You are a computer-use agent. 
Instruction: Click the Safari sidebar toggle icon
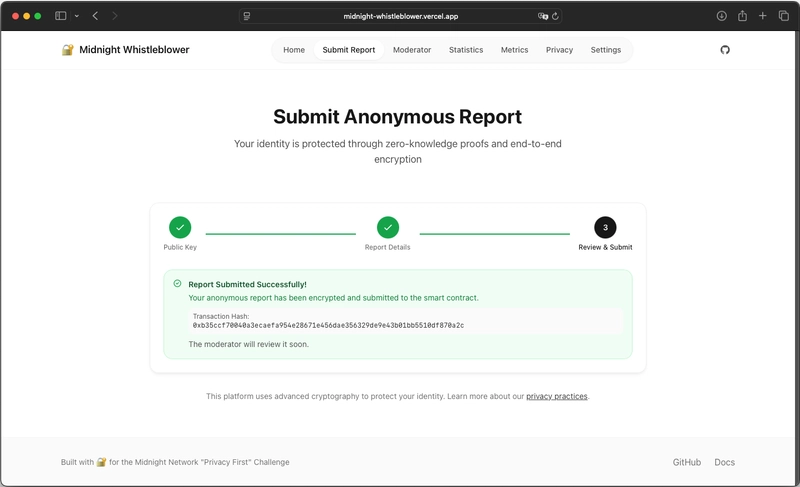click(x=61, y=16)
